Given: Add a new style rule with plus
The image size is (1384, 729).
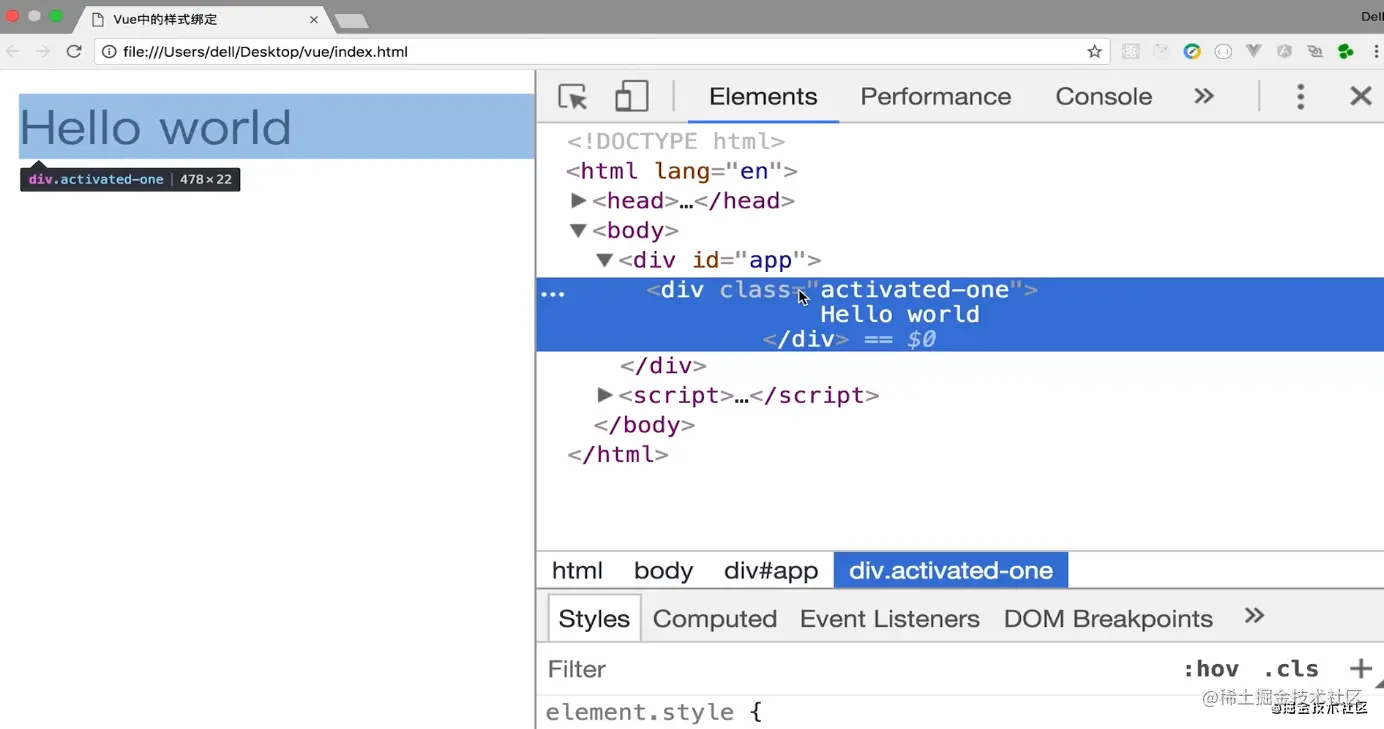Looking at the screenshot, I should point(1360,669).
